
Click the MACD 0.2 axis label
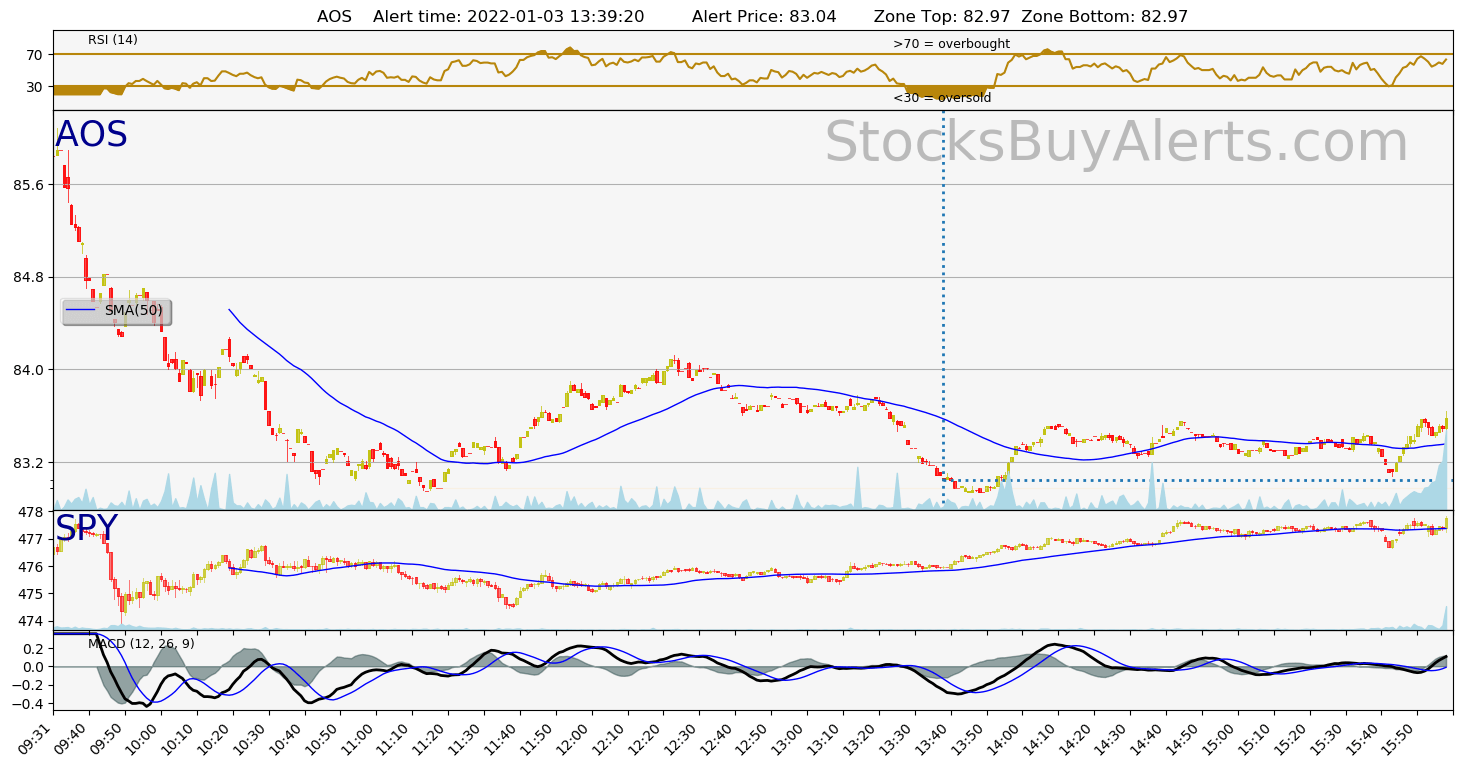point(34,648)
